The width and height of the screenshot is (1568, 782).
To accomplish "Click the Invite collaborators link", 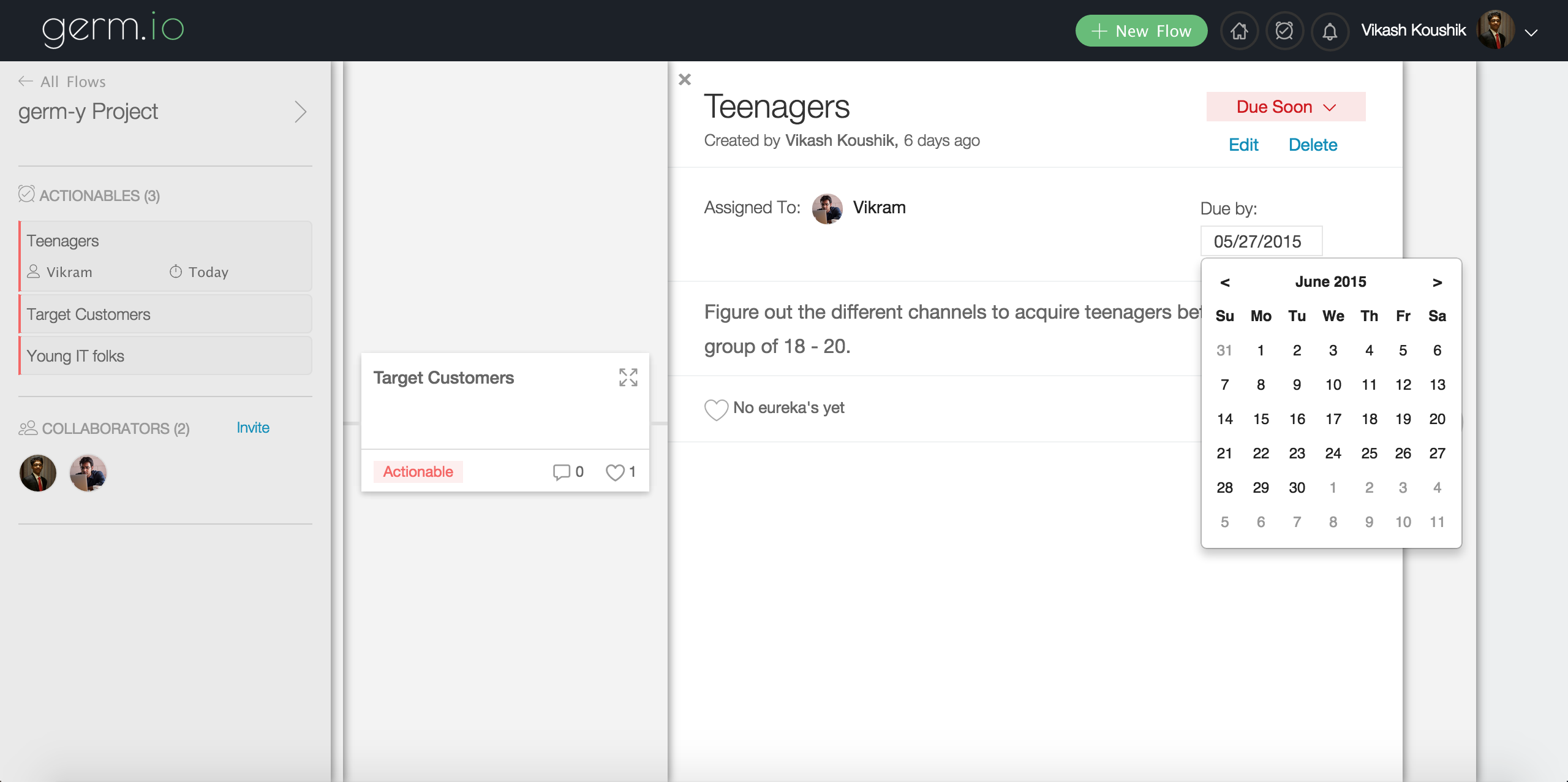I will (252, 428).
